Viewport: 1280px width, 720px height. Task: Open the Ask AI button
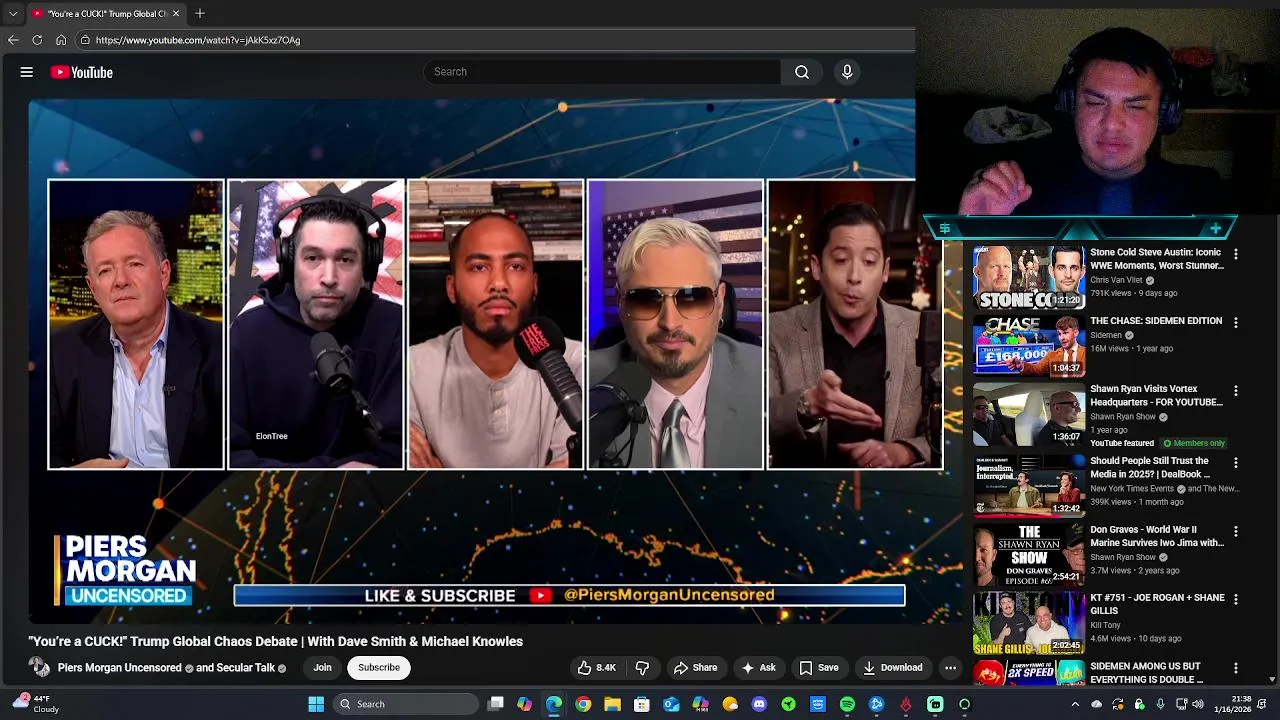[758, 667]
